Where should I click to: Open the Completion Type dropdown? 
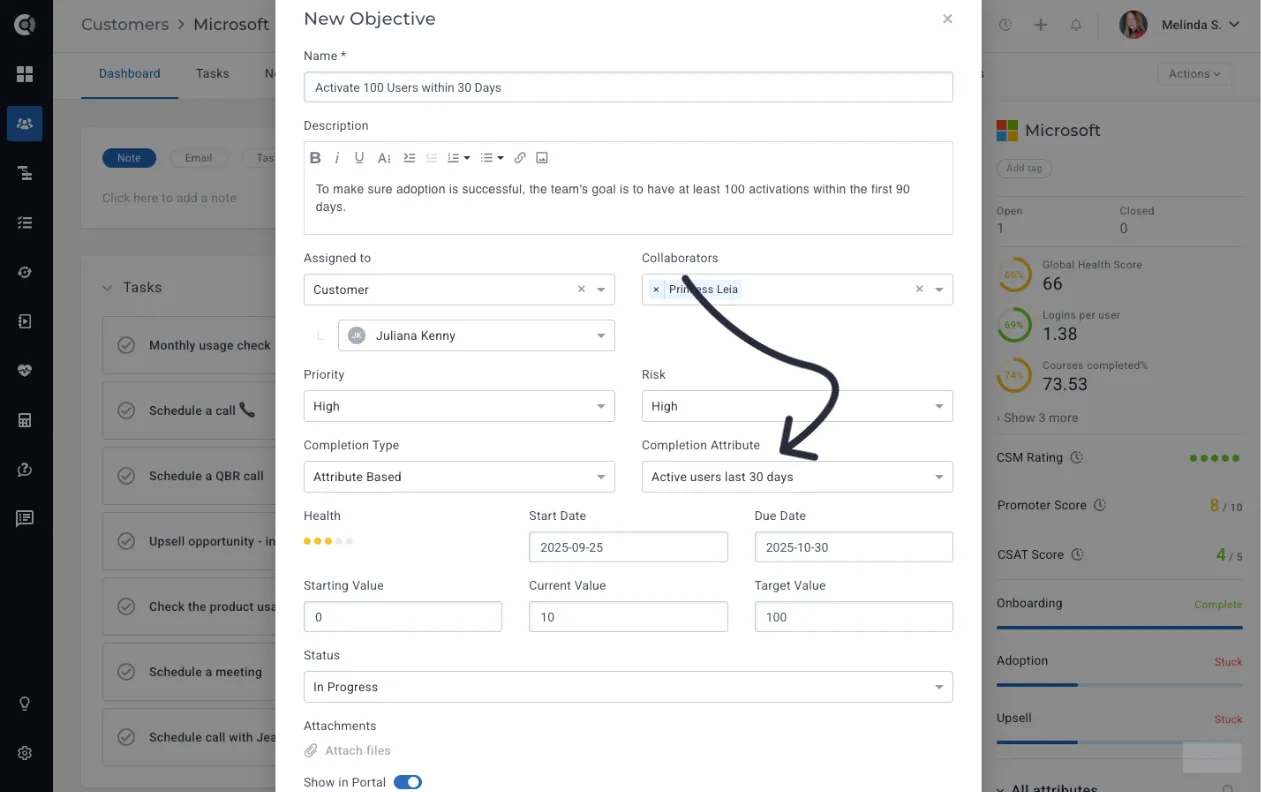coord(459,477)
